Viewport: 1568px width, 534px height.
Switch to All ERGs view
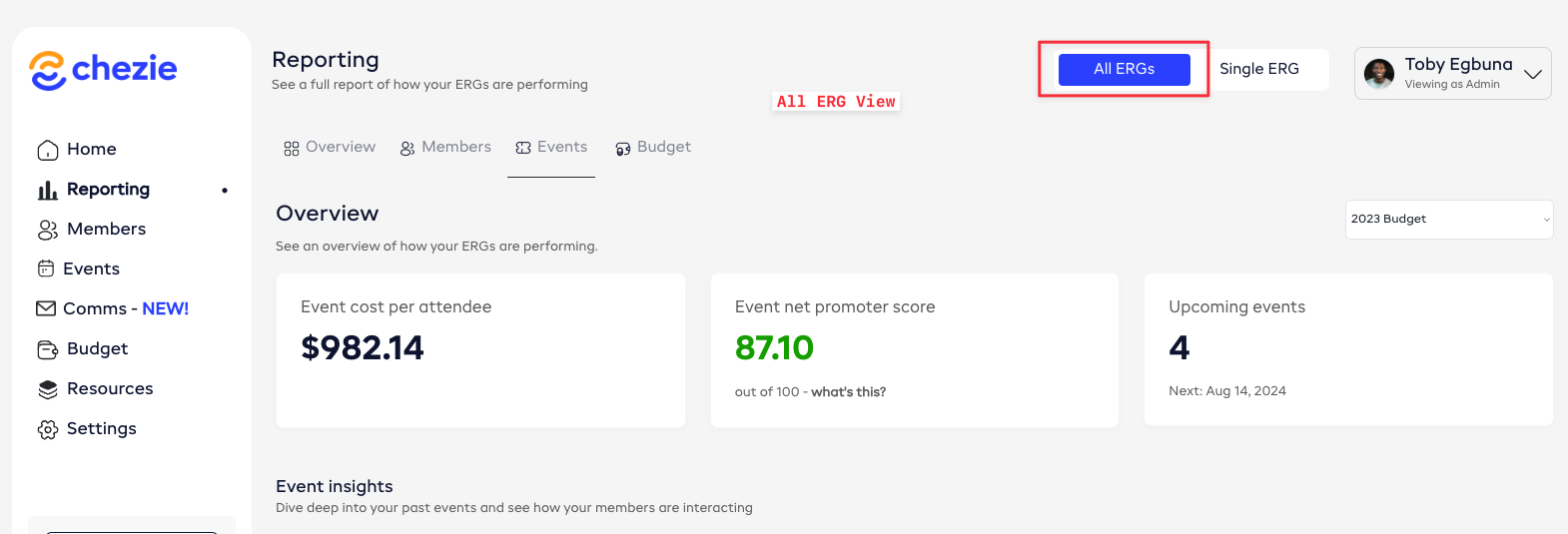tap(1124, 69)
